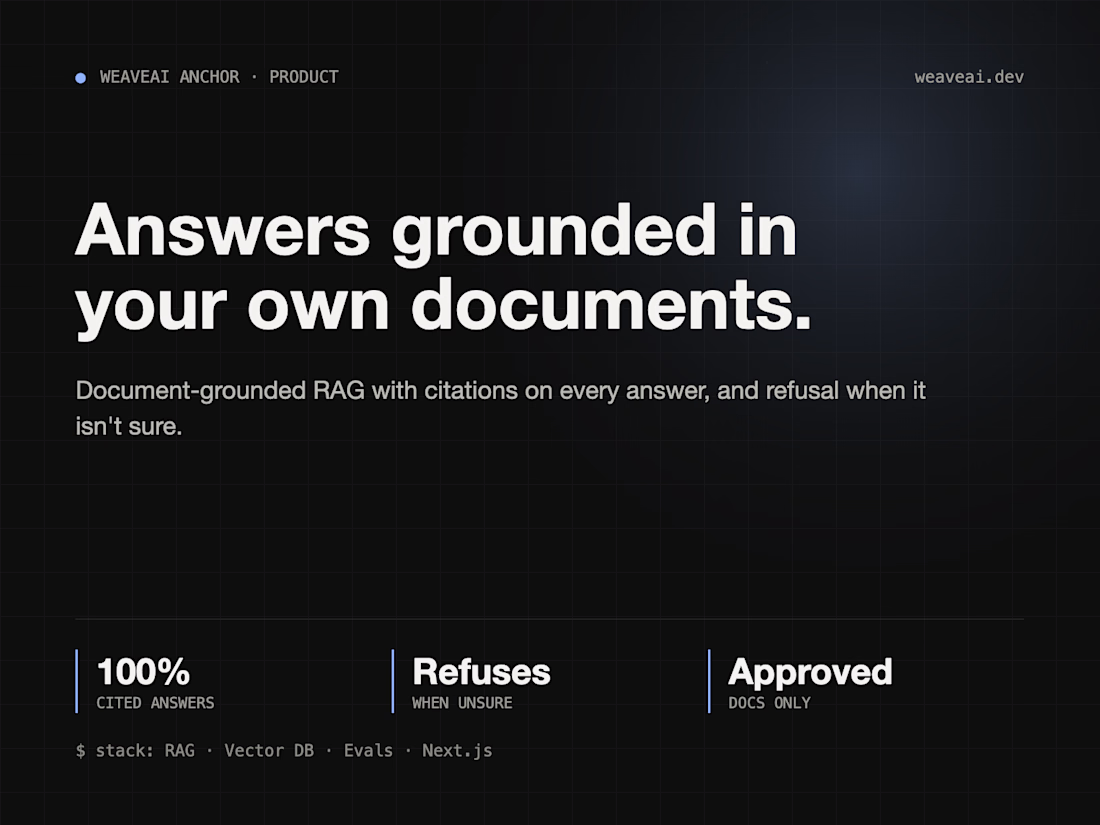1100x825 pixels.
Task: Select Evals in the stack line
Action: point(368,751)
